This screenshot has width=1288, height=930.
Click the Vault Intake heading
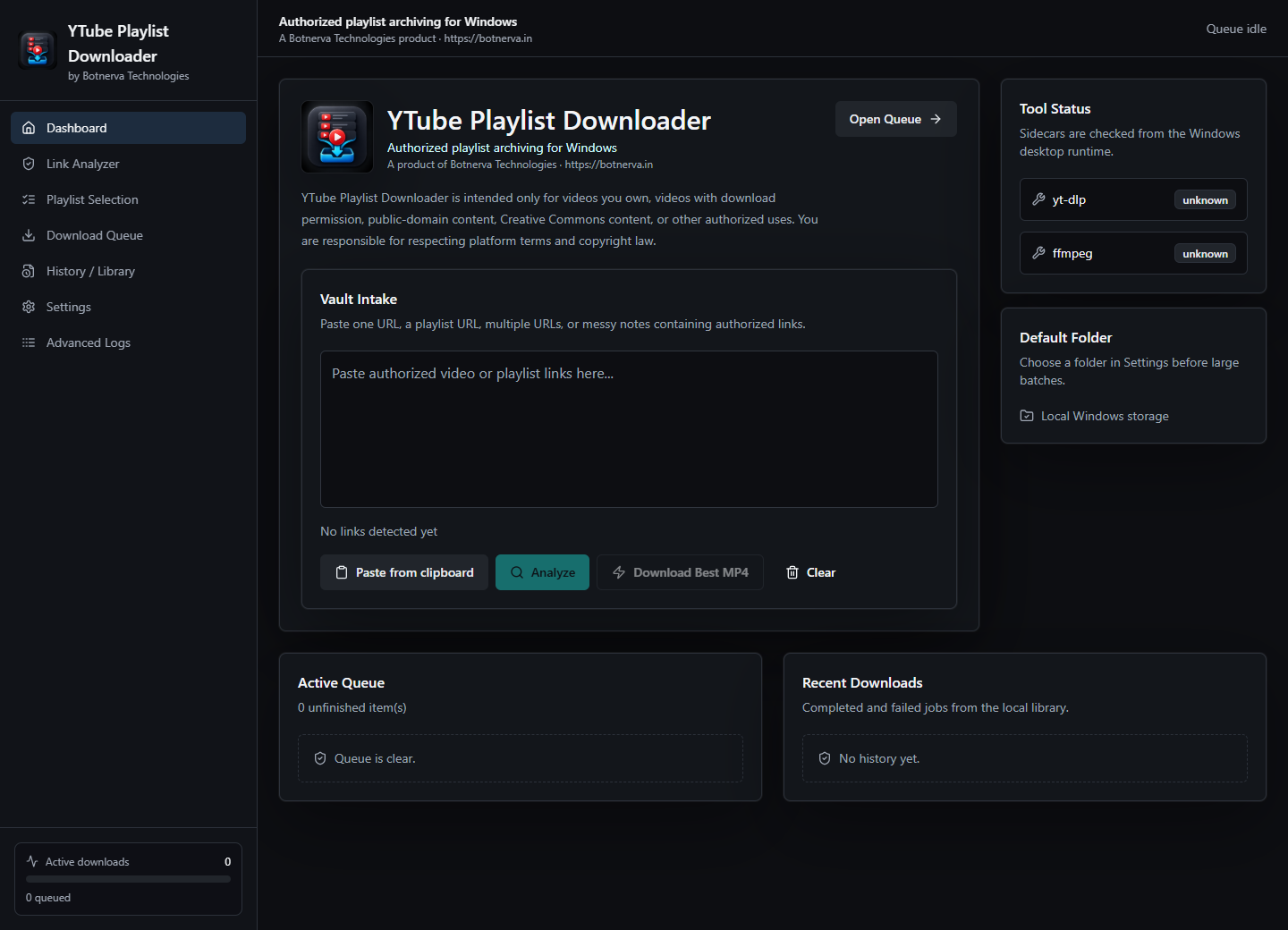(x=359, y=299)
